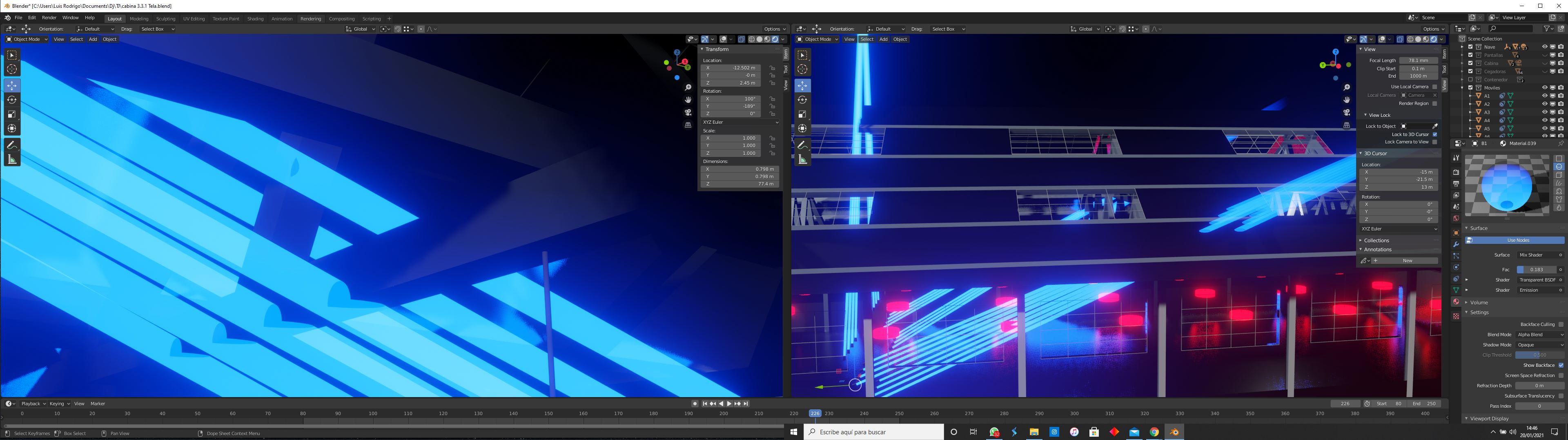Select the Measure tool in left viewport
The image size is (1568, 440).
tap(11, 160)
